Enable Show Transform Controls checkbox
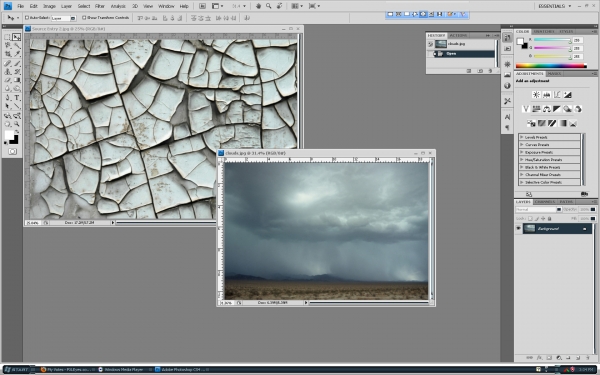The height and width of the screenshot is (375, 600). [x=84, y=18]
